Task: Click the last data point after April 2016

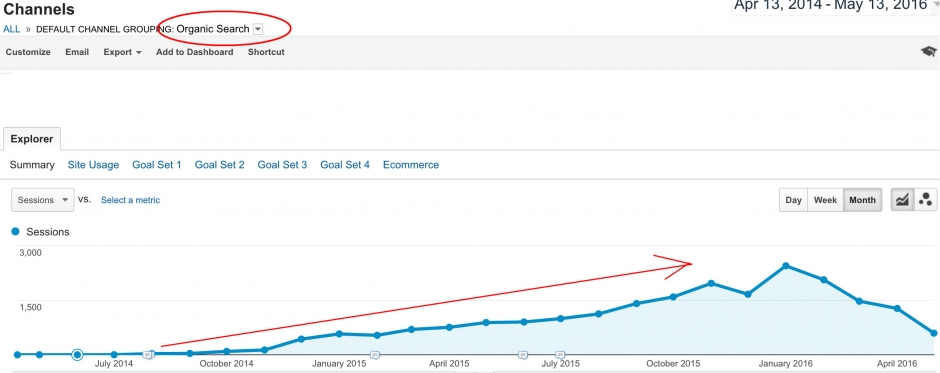Action: pyautogui.click(x=933, y=333)
